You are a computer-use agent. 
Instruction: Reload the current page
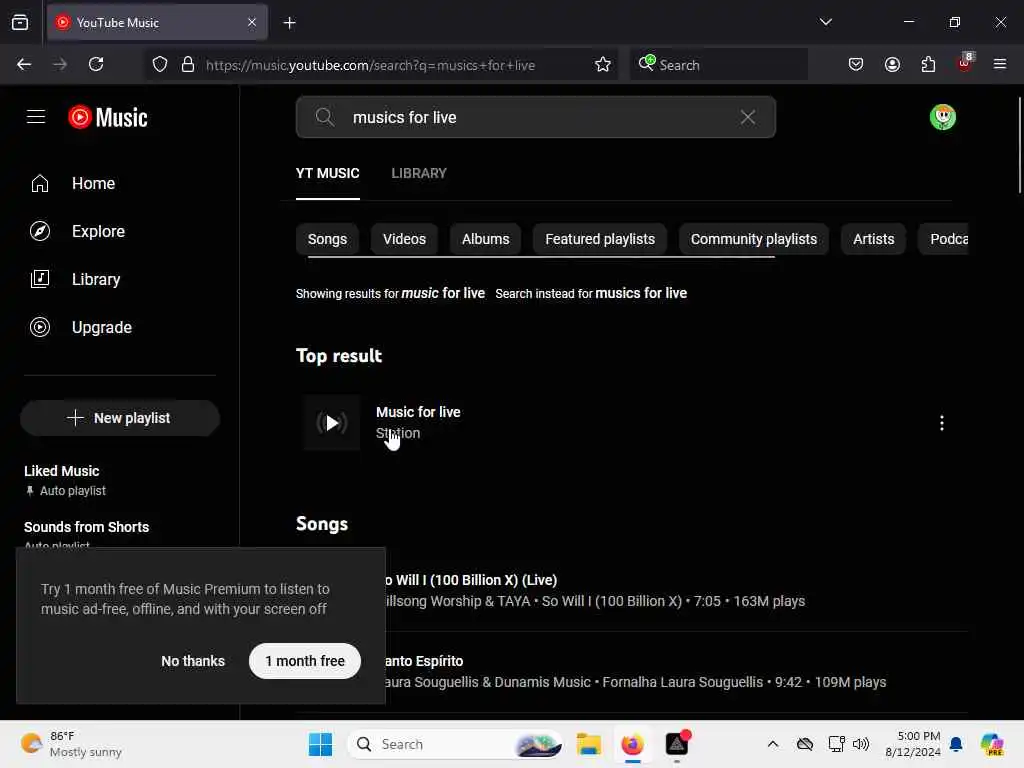(x=96, y=65)
